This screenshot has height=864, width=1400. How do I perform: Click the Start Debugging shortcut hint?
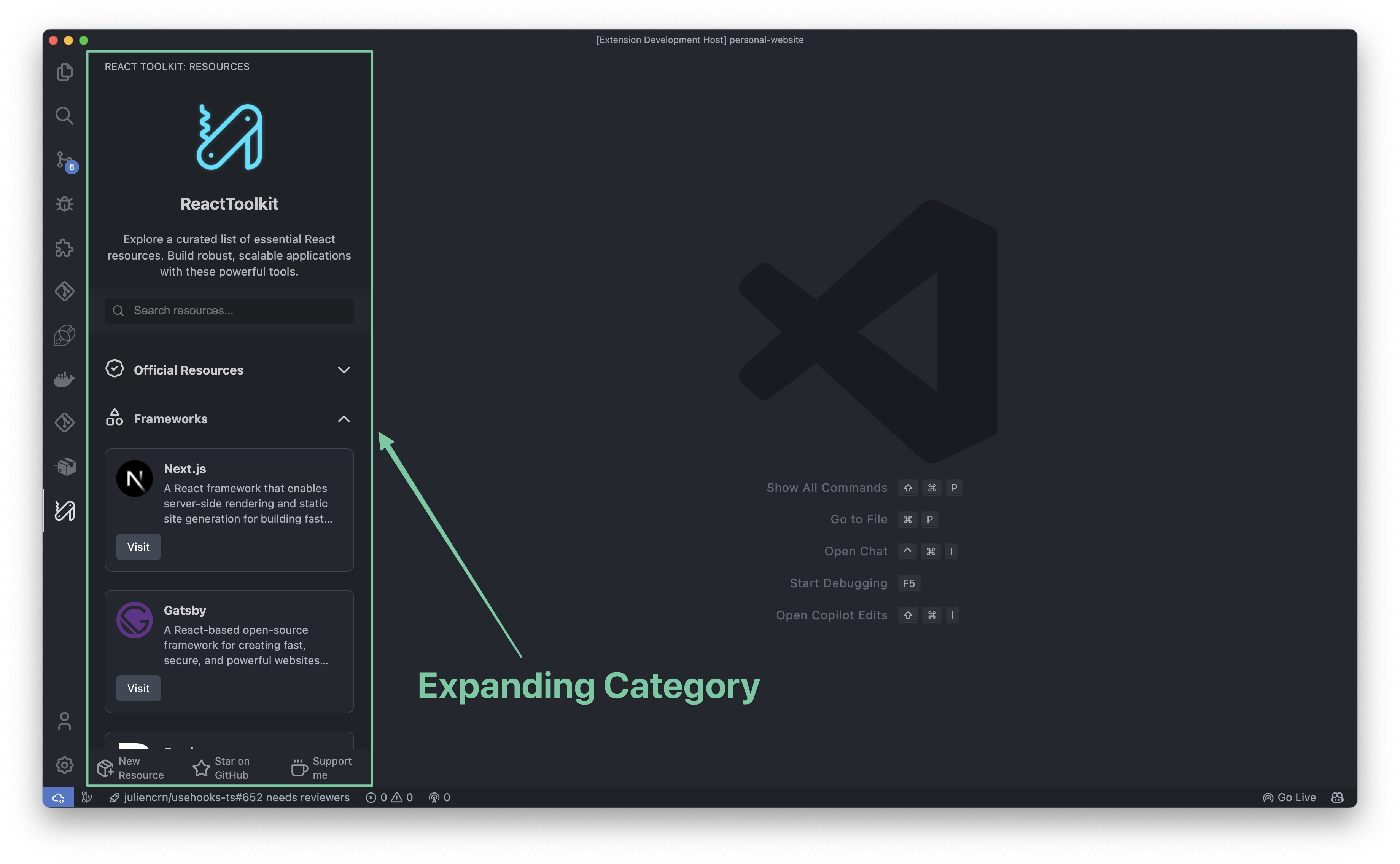[x=855, y=583]
